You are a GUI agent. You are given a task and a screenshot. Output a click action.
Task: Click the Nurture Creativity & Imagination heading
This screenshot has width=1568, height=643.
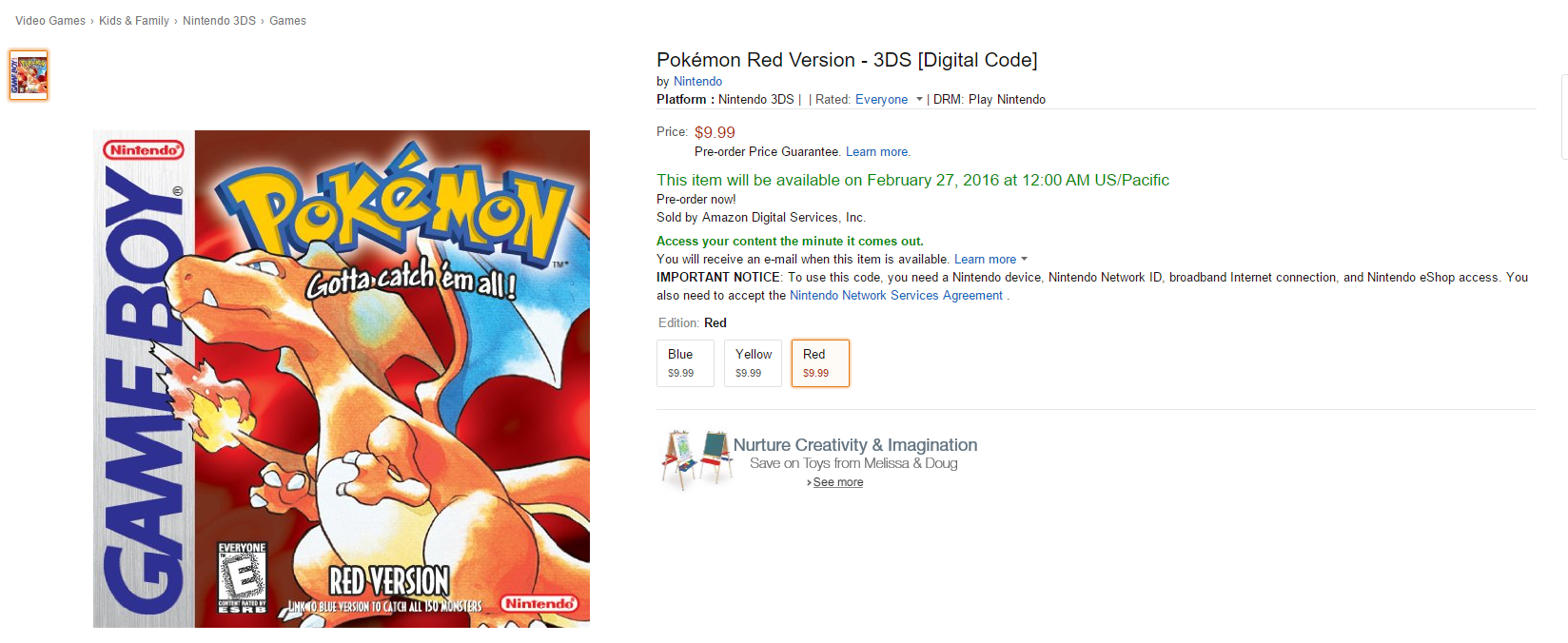click(x=854, y=445)
